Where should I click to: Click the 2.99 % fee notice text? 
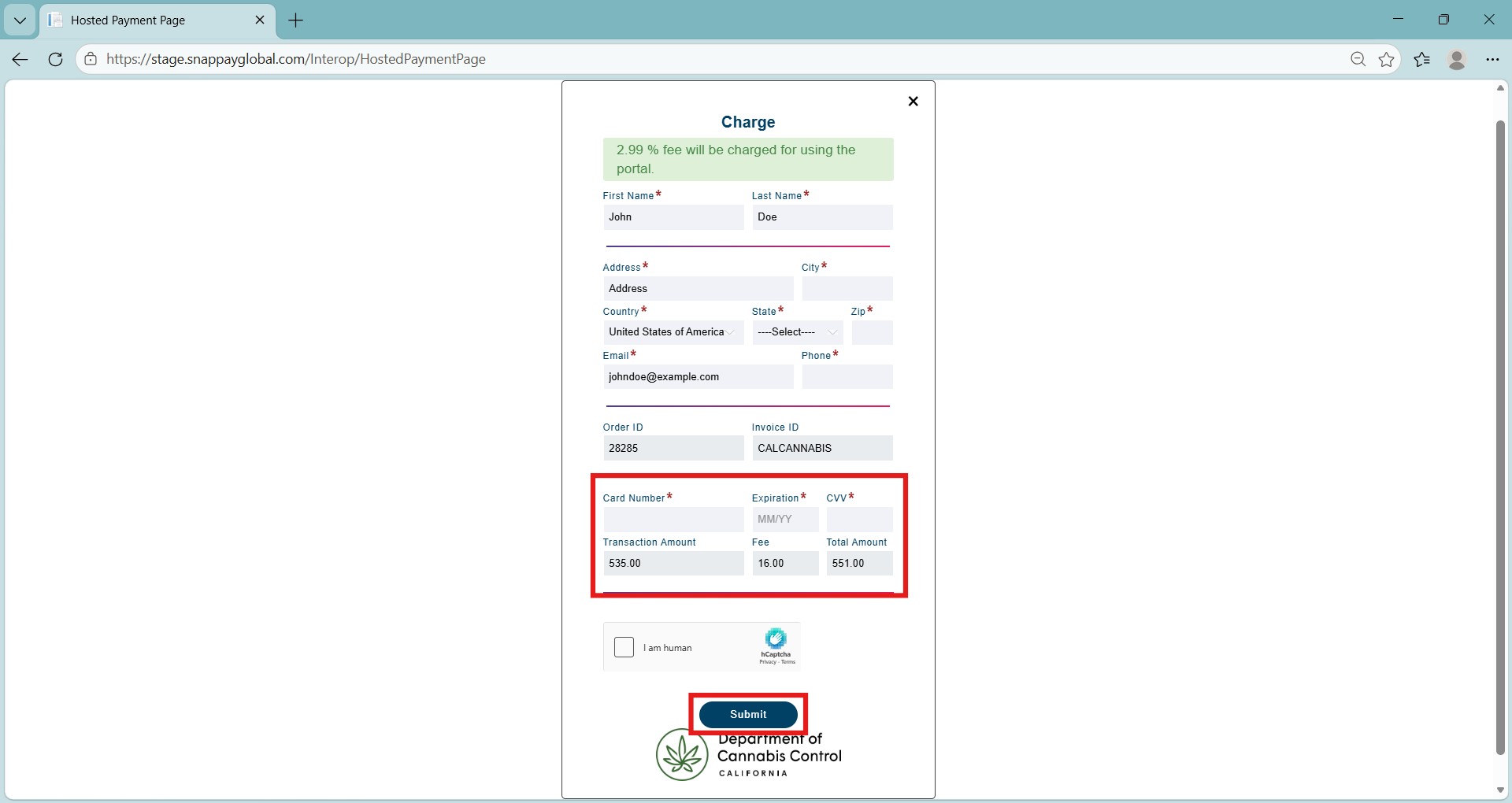(736, 159)
